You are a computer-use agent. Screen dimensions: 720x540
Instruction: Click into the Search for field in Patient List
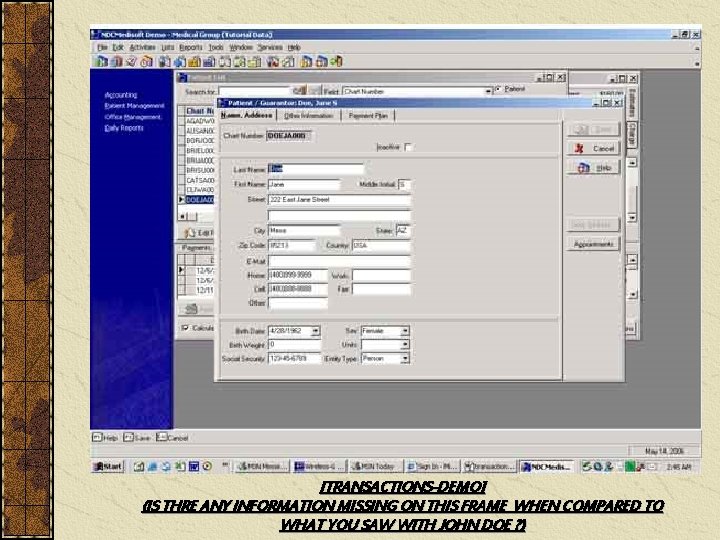point(255,91)
